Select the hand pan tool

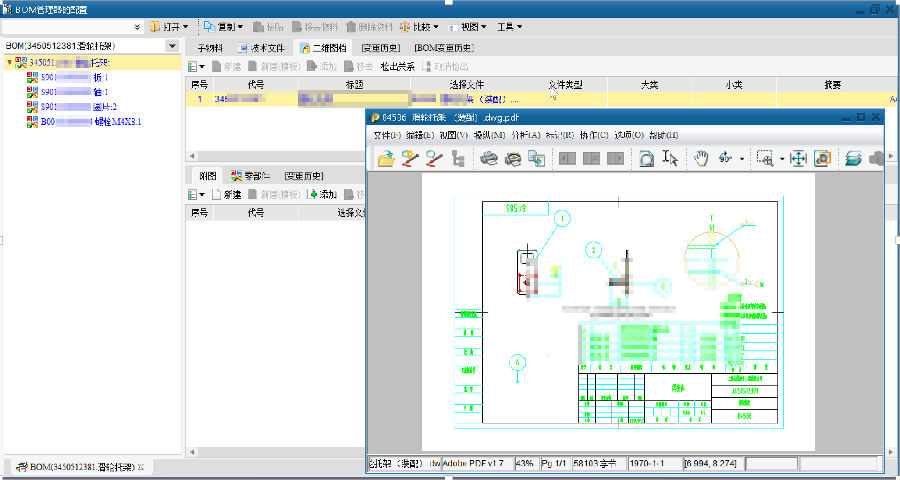701,158
